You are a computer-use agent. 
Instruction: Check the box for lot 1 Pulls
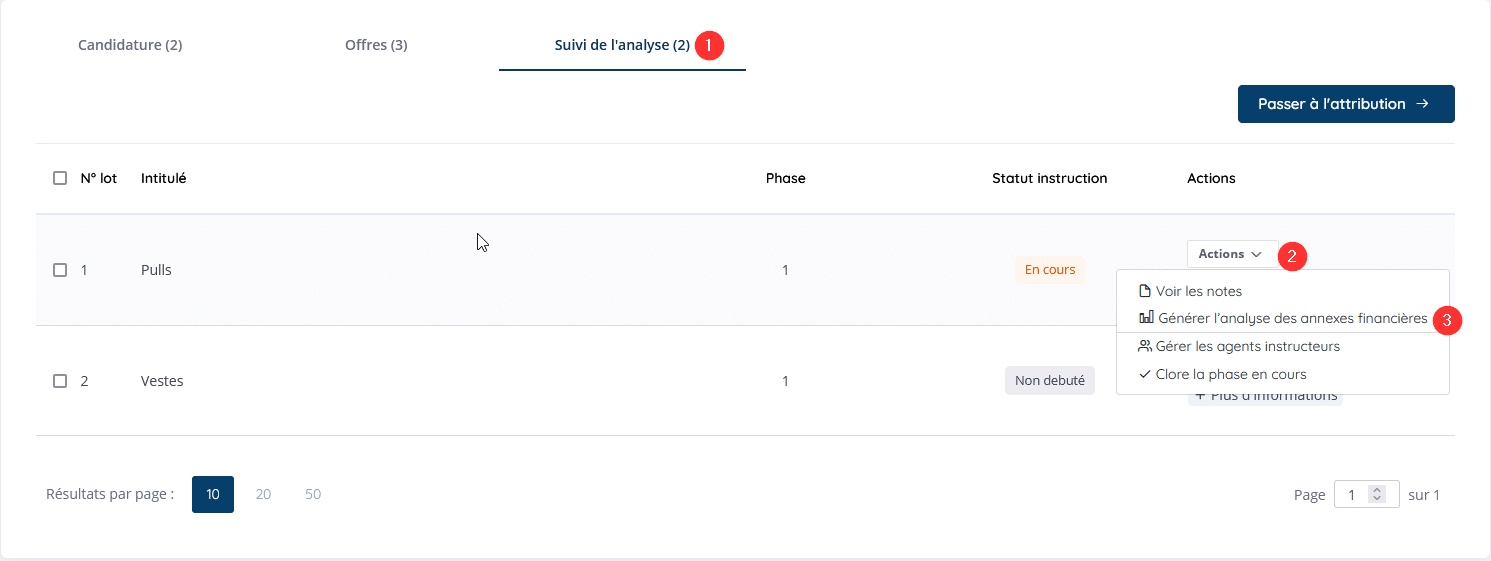pos(60,270)
